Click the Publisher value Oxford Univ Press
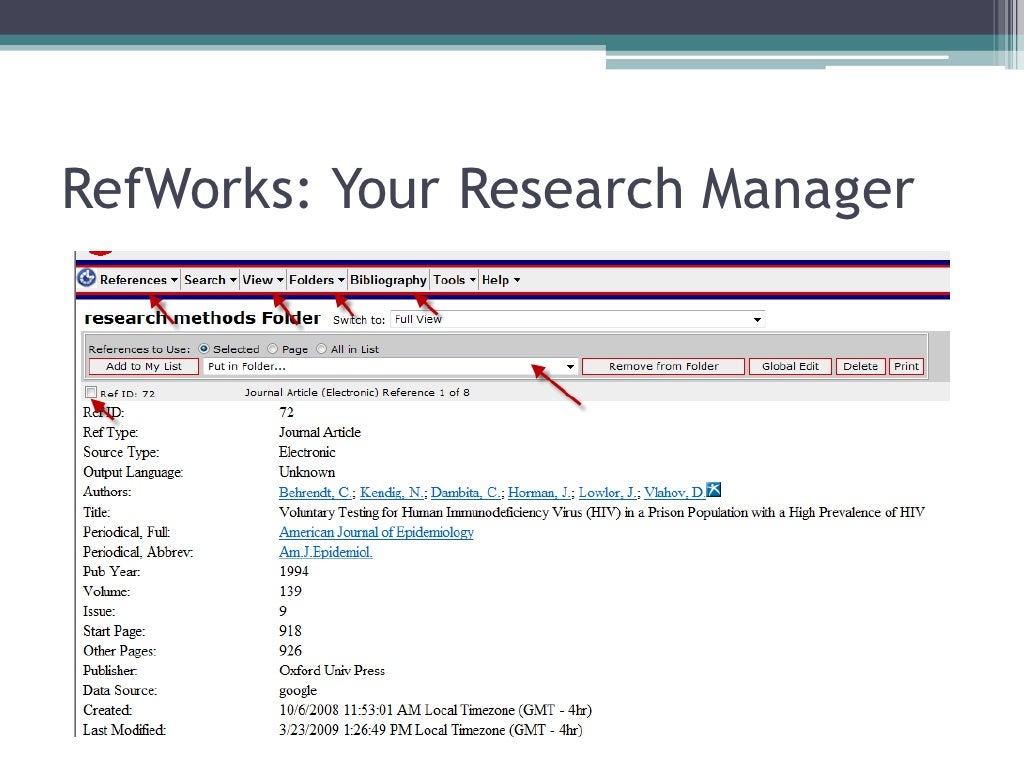This screenshot has width=1024, height=768. coord(332,671)
